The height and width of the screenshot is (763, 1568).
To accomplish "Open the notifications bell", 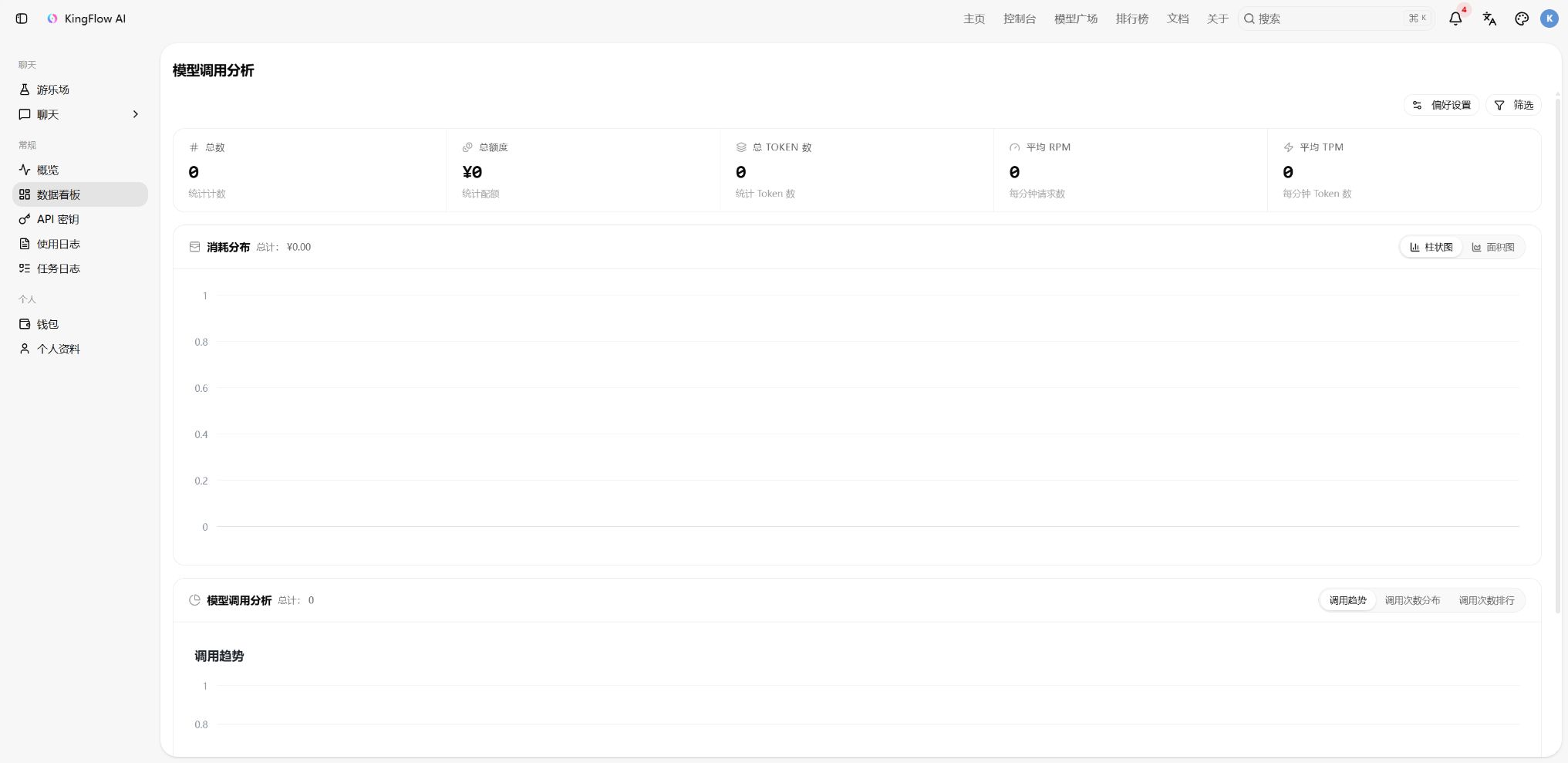I will [x=1455, y=19].
